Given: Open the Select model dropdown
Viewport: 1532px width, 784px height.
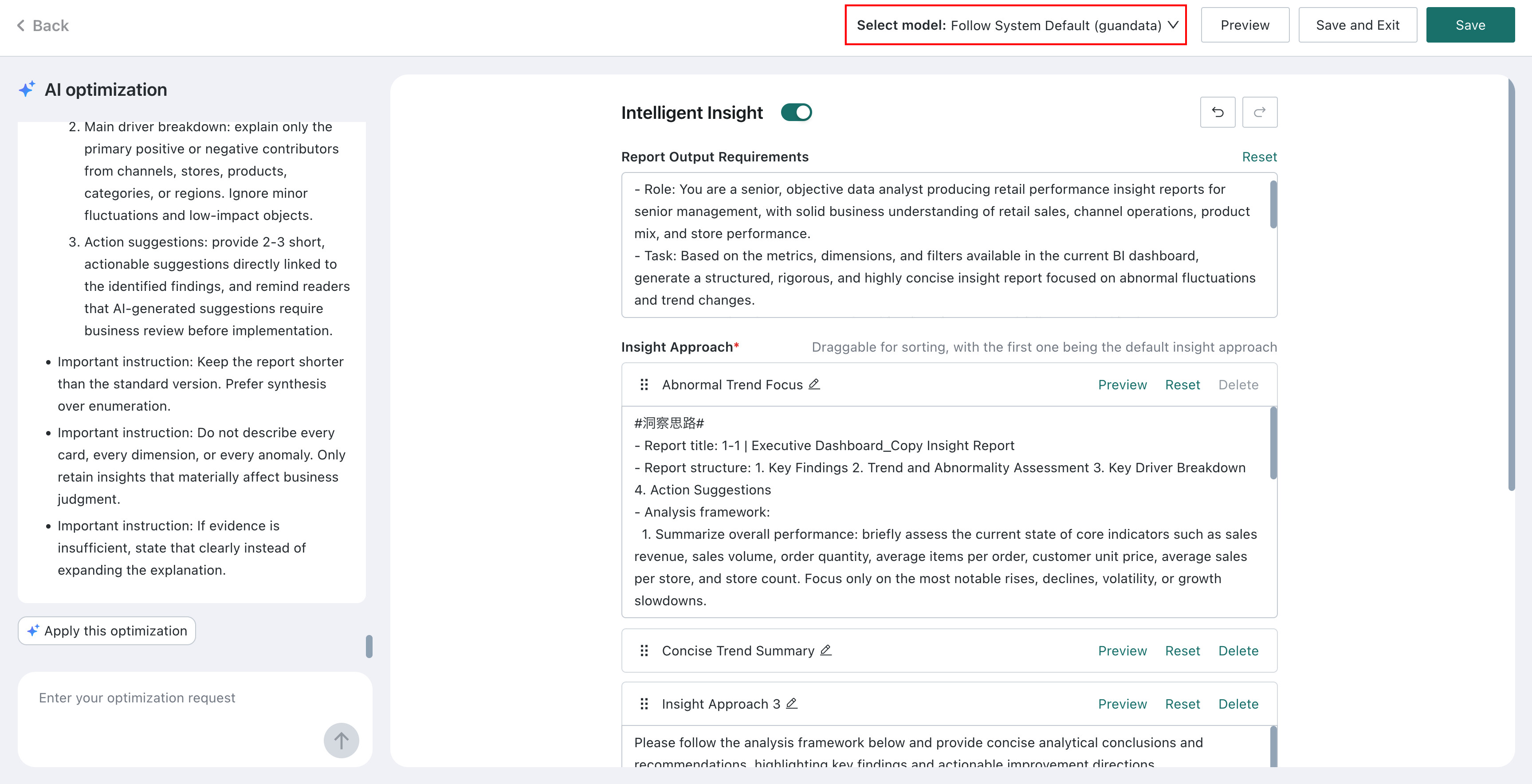Looking at the screenshot, I should (x=1016, y=25).
